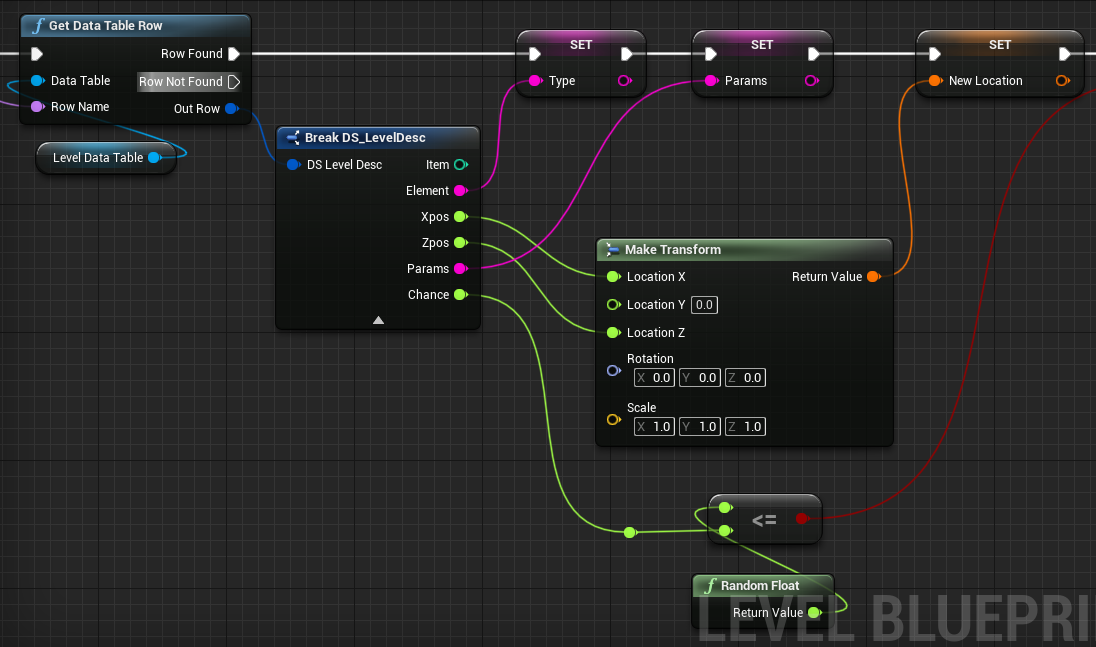Select the Get Data Table Row node title
This screenshot has height=647, width=1096.
tap(106, 26)
